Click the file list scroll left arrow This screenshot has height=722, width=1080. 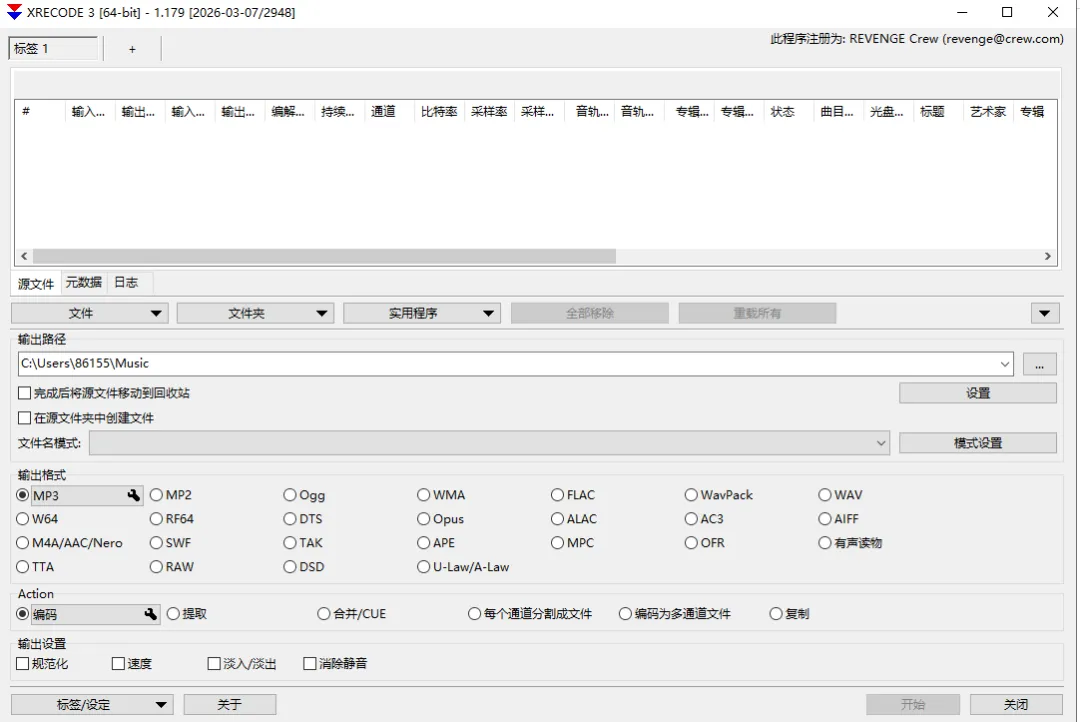(24, 256)
